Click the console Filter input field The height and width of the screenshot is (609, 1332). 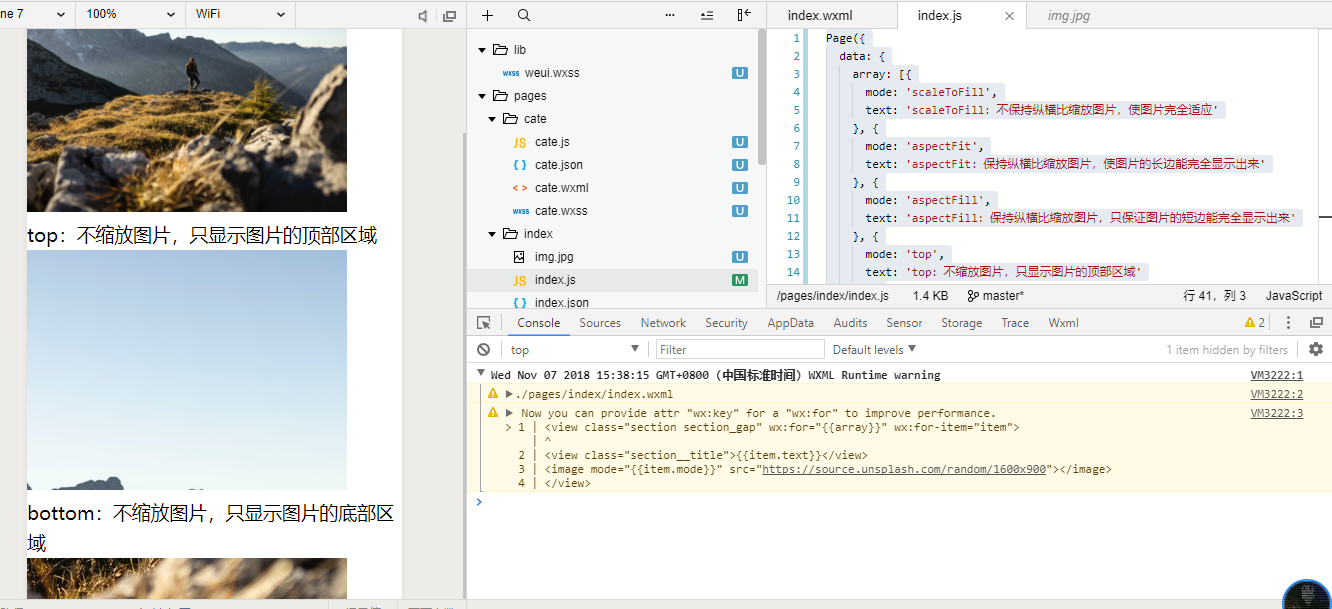click(740, 349)
